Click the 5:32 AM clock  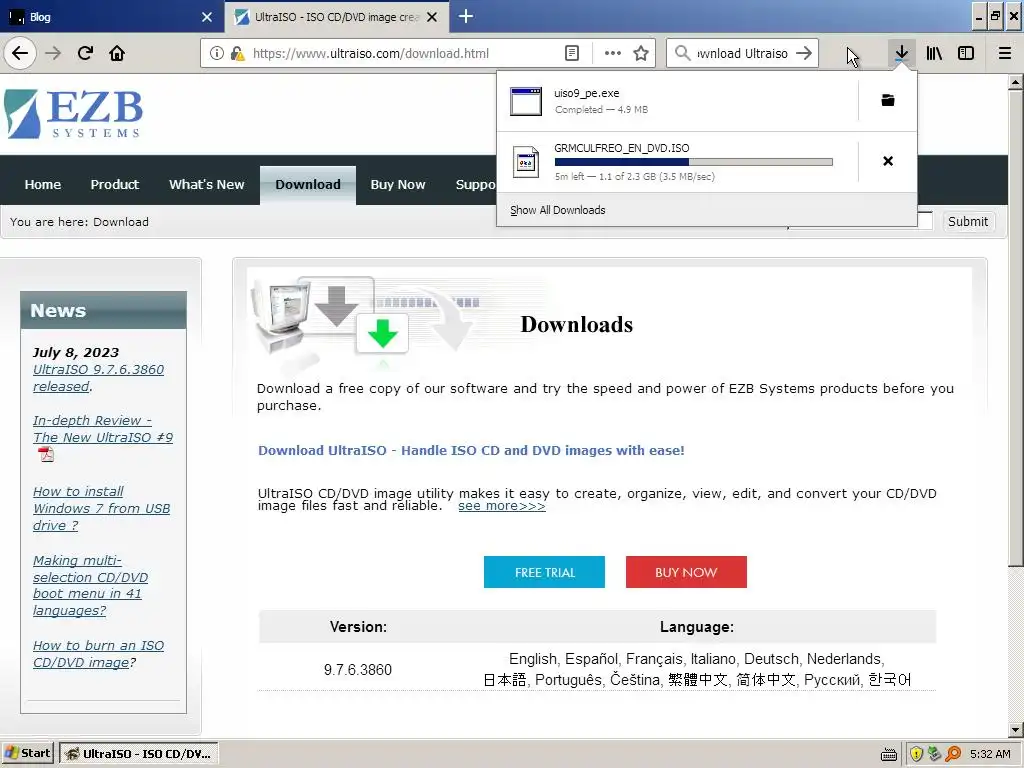pyautogui.click(x=990, y=754)
